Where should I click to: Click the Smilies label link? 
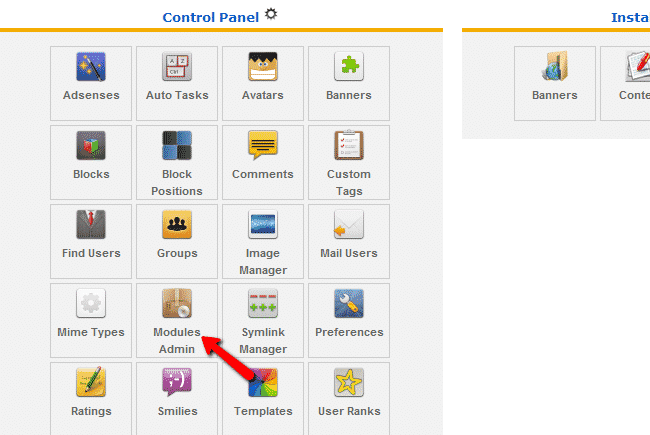pyautogui.click(x=177, y=411)
